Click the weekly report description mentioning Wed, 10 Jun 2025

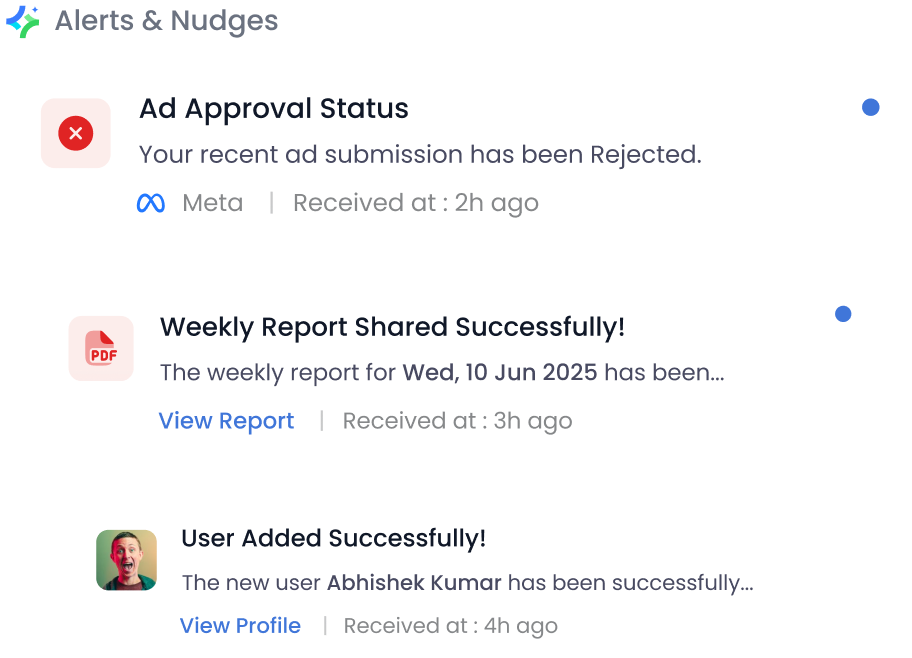tap(441, 373)
